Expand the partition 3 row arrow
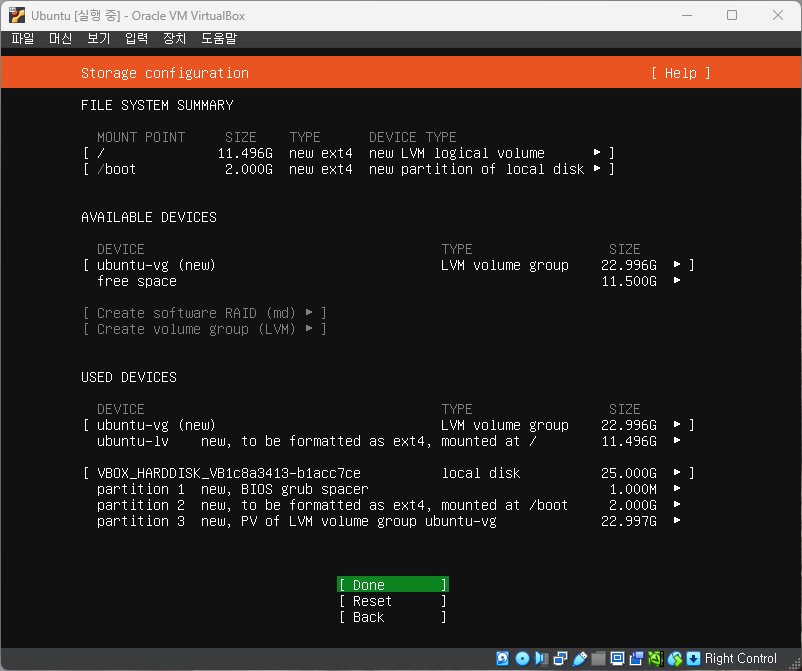The width and height of the screenshot is (802, 671). pos(677,521)
